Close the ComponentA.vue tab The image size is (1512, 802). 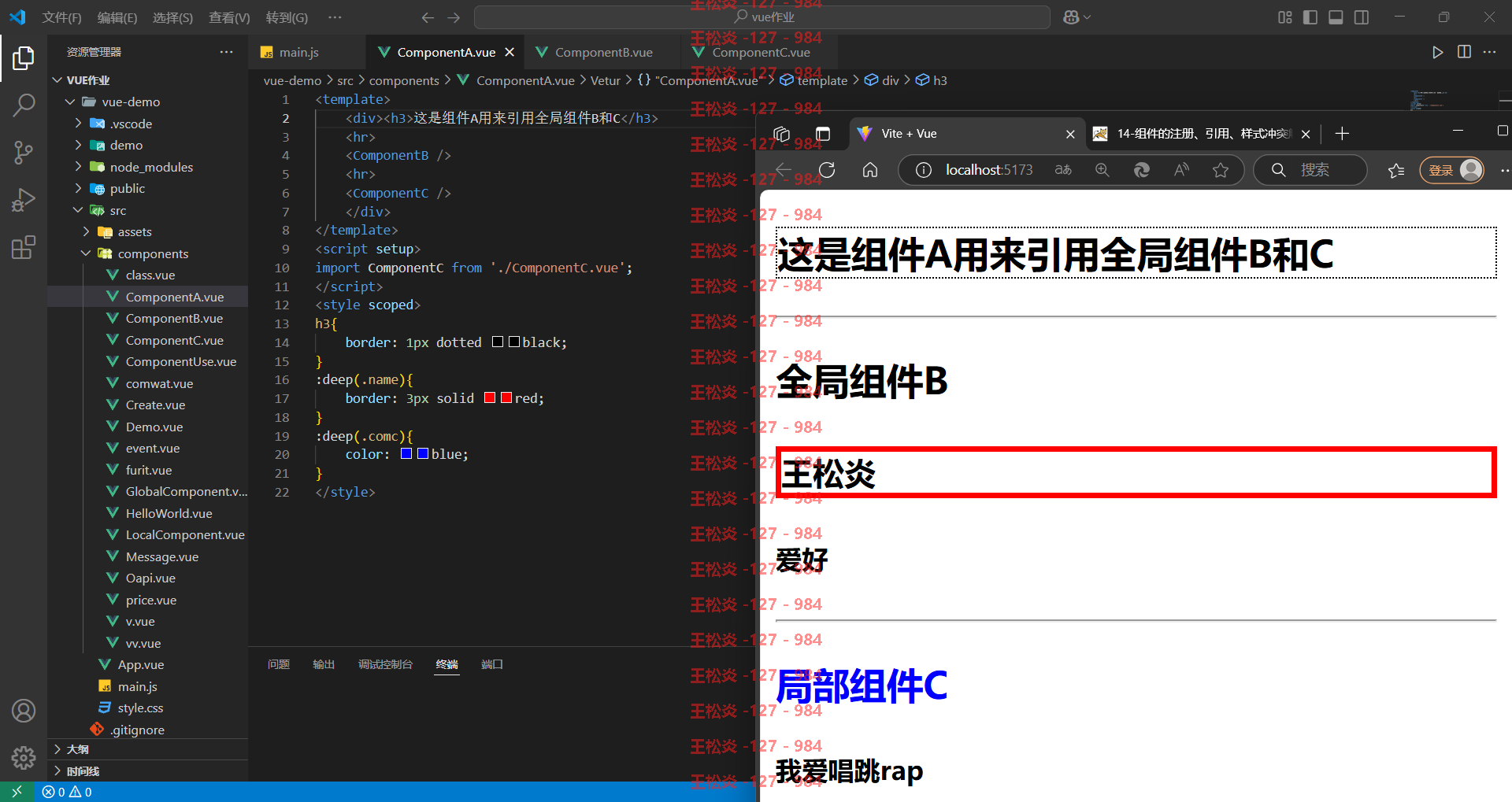(510, 52)
